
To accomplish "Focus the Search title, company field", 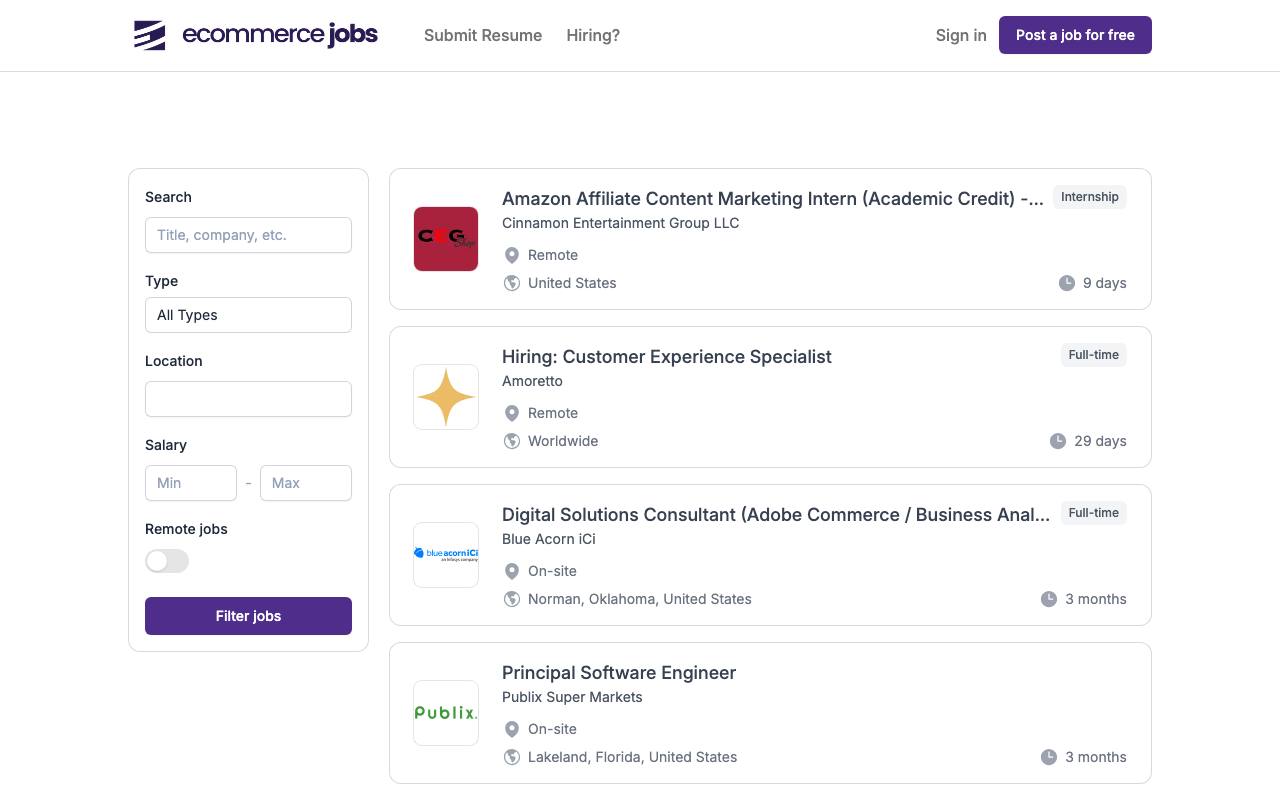I will [x=248, y=235].
